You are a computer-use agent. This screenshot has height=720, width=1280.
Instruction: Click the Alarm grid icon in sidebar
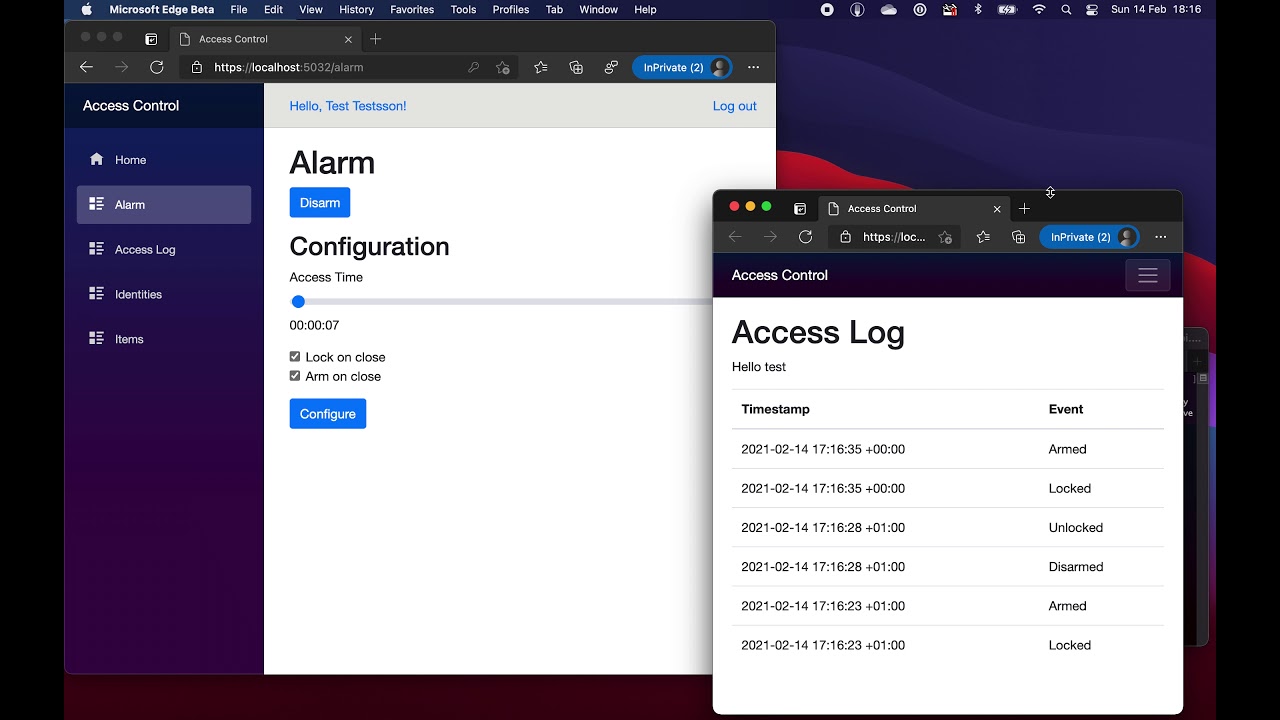pyautogui.click(x=96, y=204)
